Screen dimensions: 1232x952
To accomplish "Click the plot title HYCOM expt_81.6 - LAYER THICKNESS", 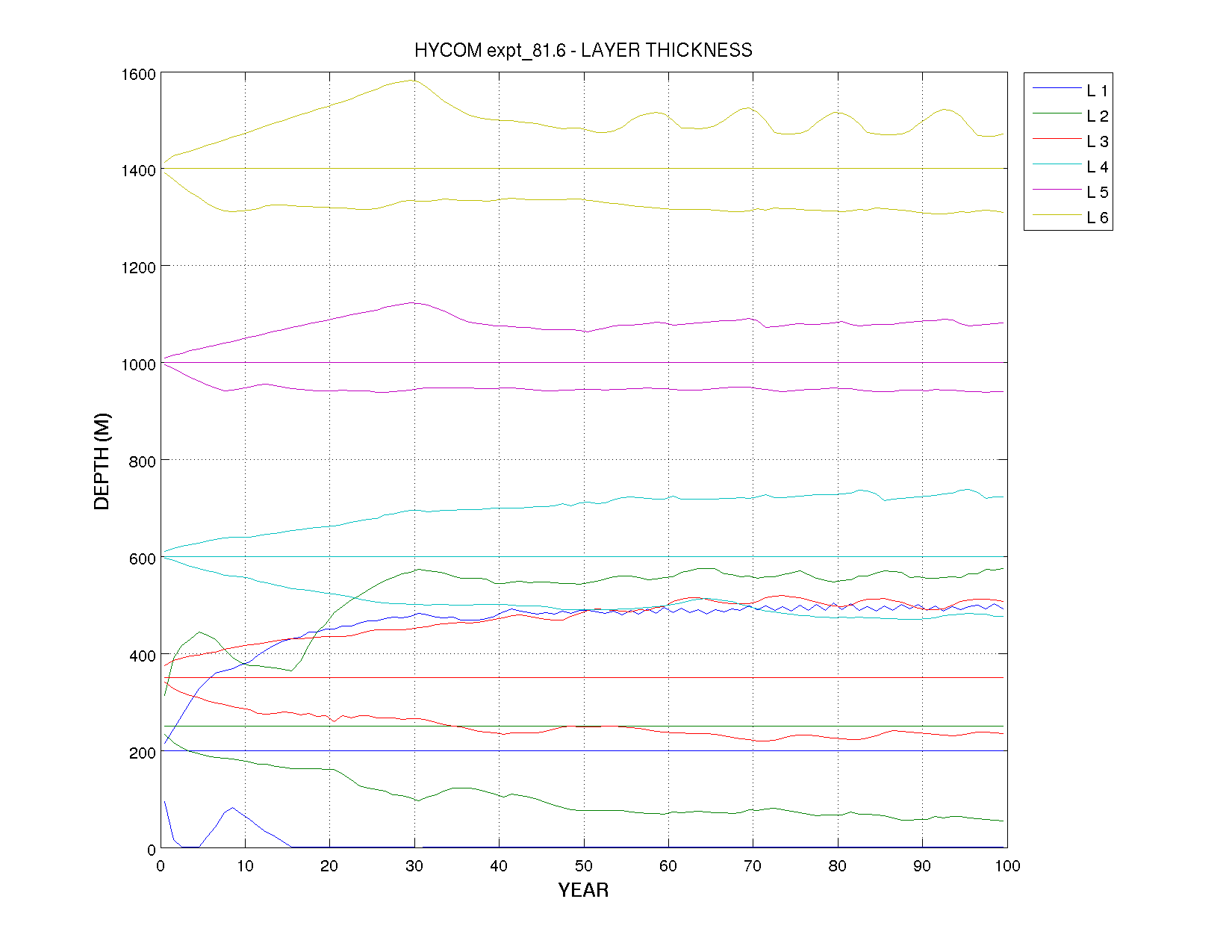I will coord(583,50).
